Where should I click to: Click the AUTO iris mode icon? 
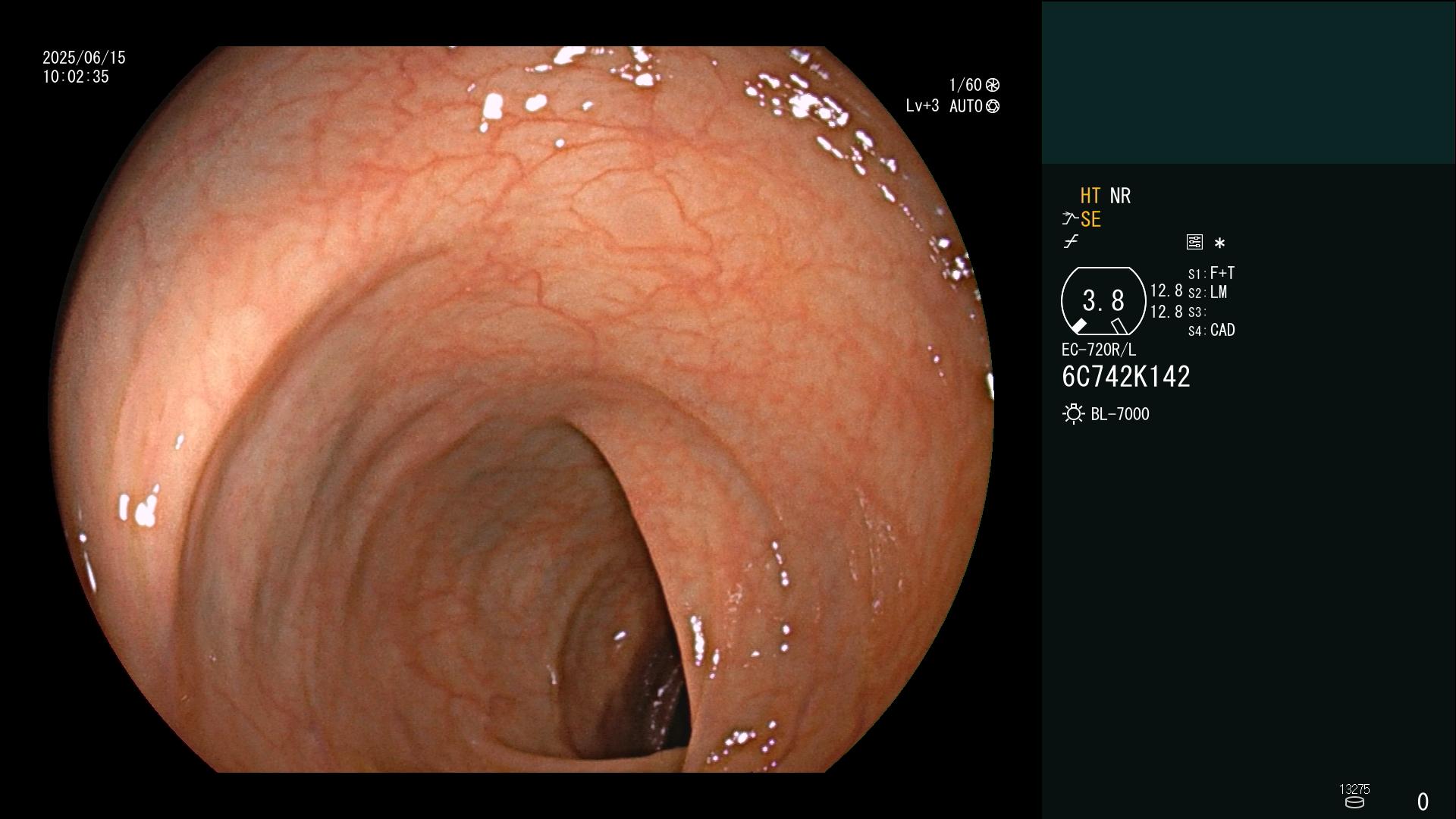[x=993, y=106]
